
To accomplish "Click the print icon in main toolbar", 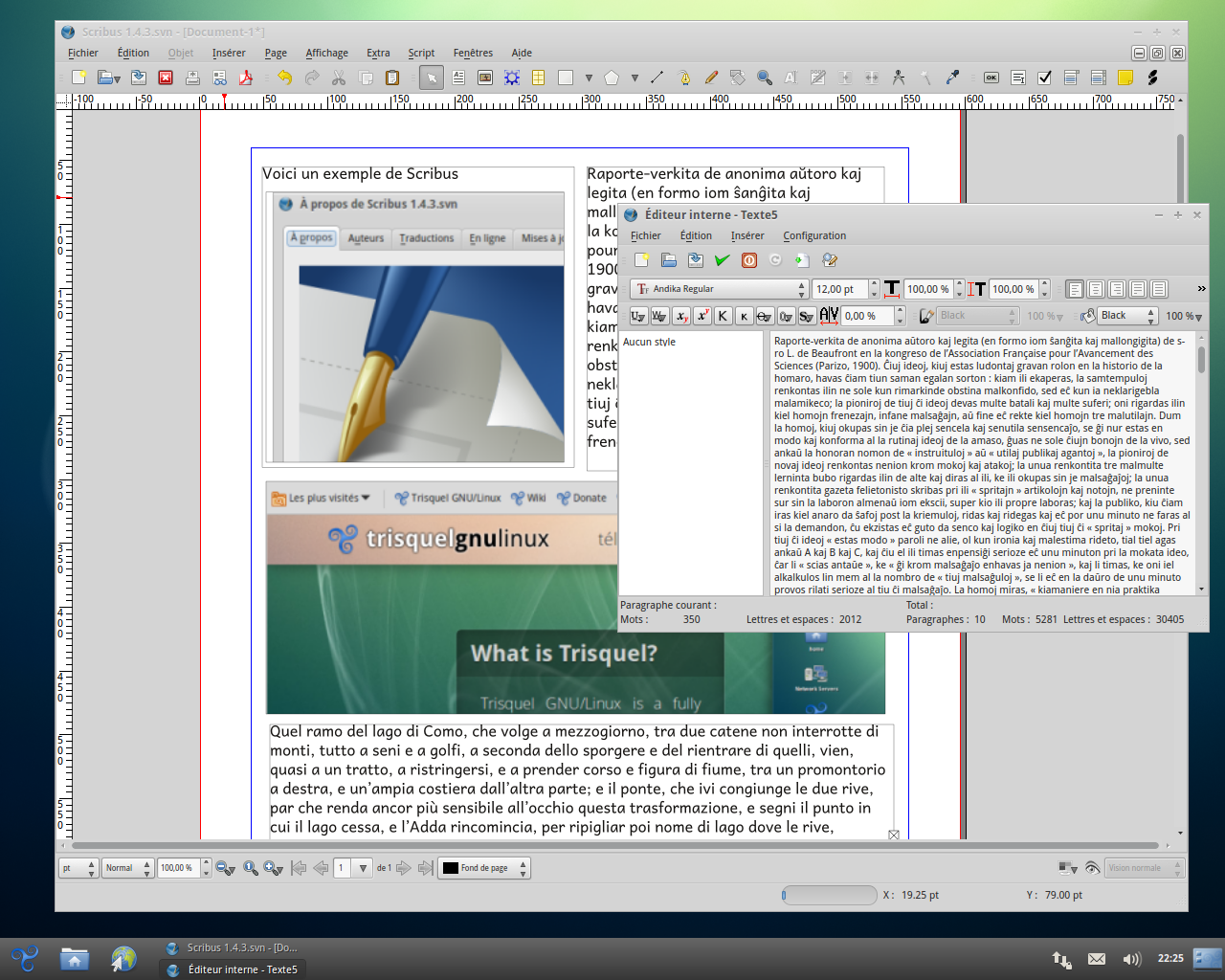I will click(x=192, y=78).
